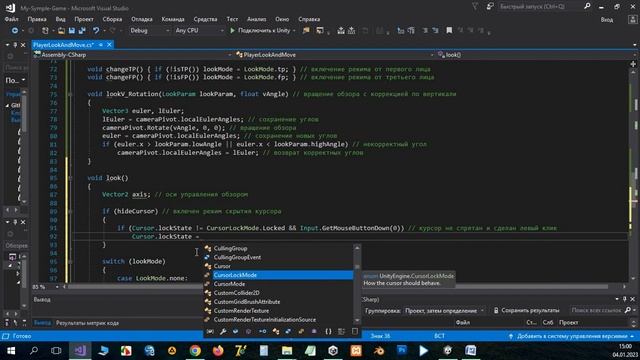Click the IntelliSense list scroll-up arrow
This screenshot has height=360, width=640.
(357, 248)
